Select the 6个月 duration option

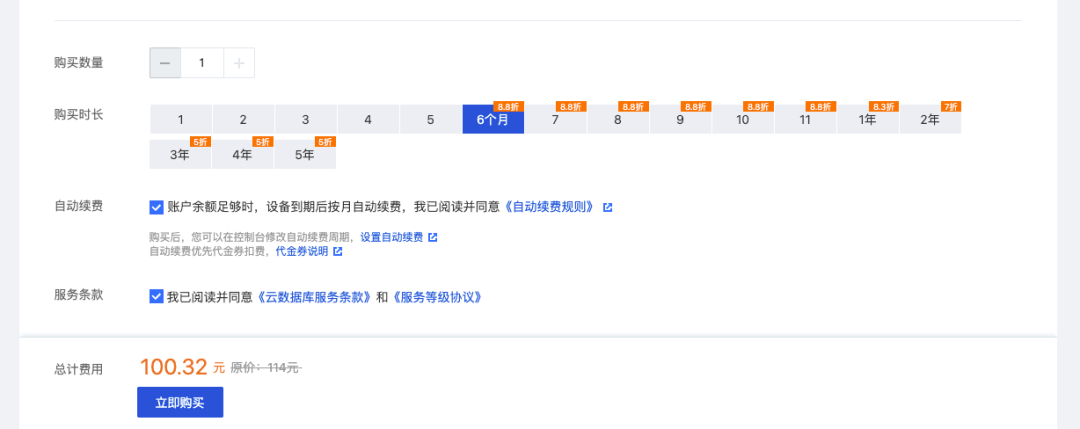coord(493,119)
